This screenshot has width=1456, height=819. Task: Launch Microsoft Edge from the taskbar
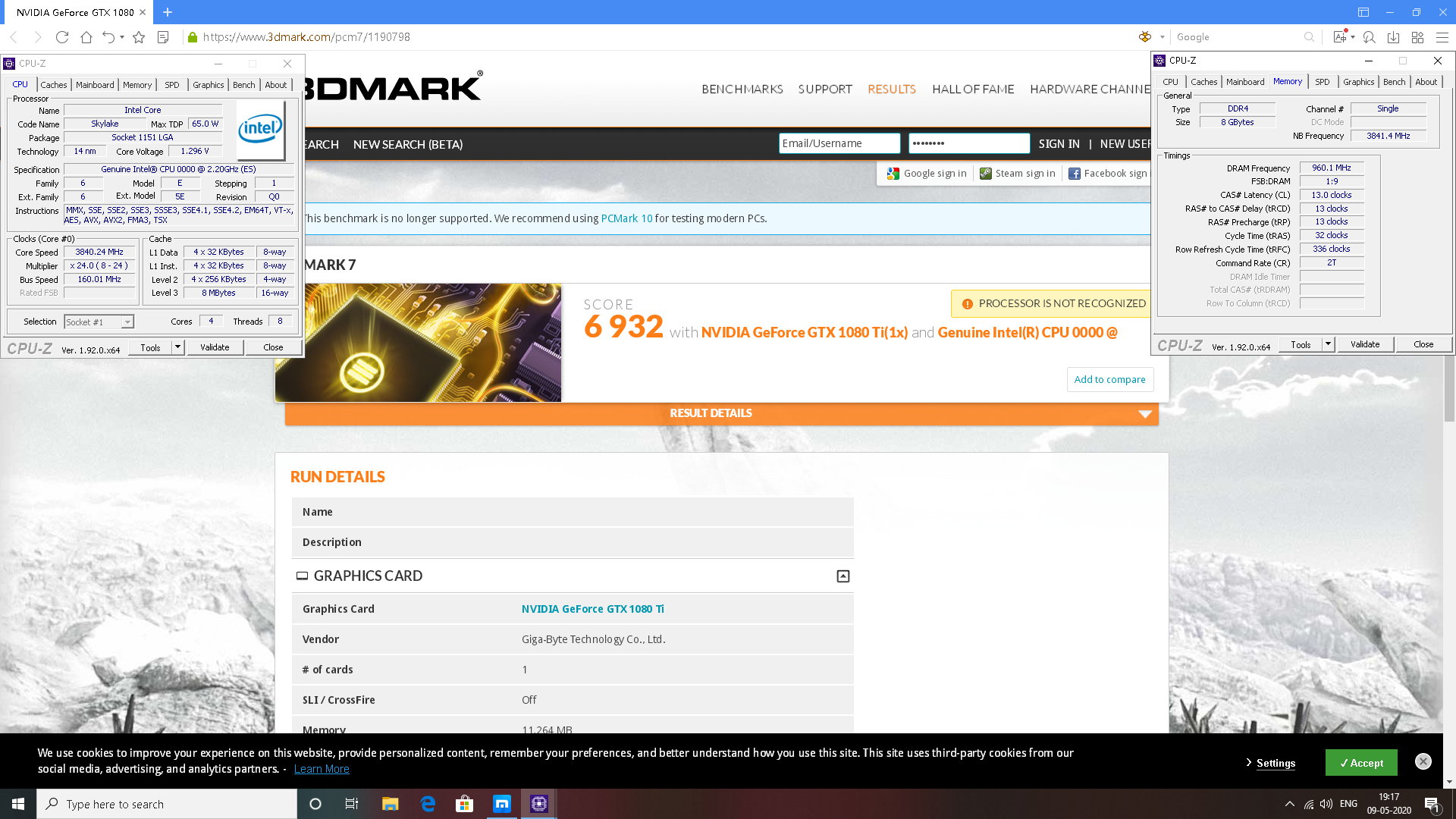click(x=428, y=804)
